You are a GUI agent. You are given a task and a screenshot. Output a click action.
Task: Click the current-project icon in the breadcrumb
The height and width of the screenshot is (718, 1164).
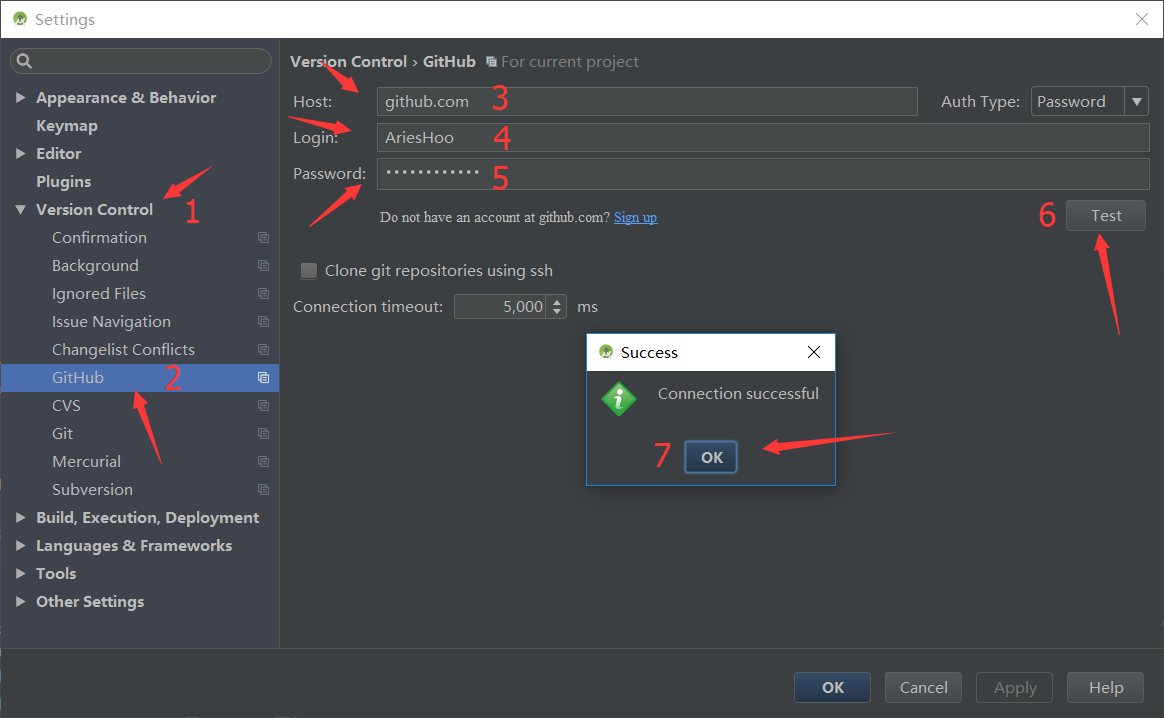491,62
